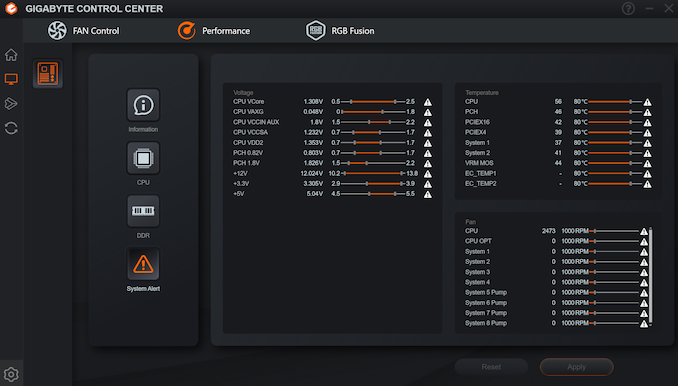678x386 pixels.
Task: Open settings gear at bottom left
Action: point(11,374)
